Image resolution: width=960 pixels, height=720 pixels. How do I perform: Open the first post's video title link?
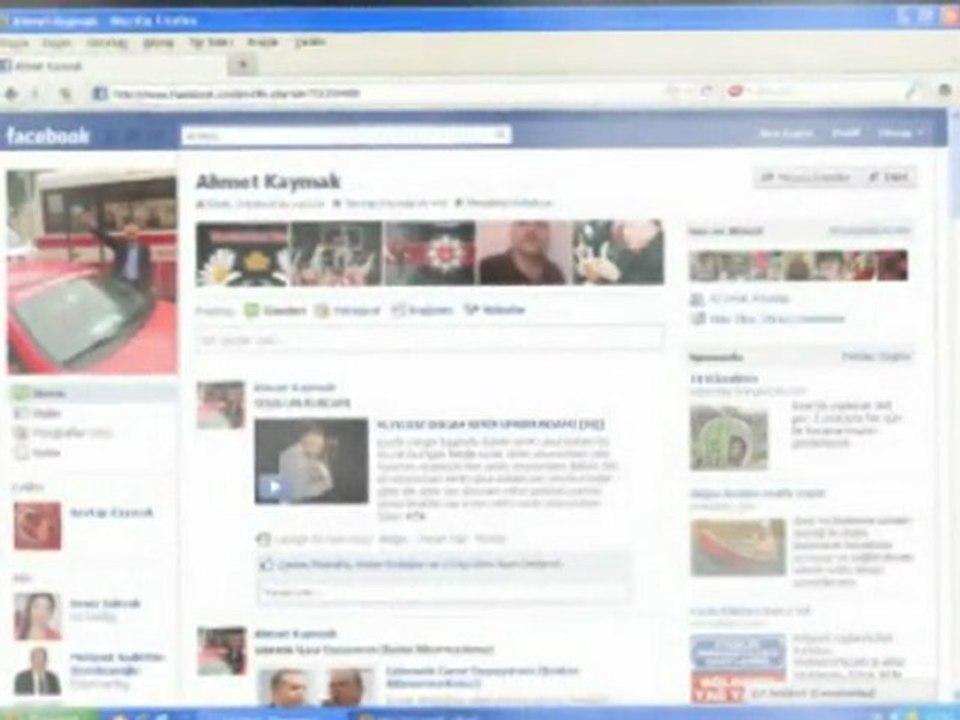[x=490, y=424]
